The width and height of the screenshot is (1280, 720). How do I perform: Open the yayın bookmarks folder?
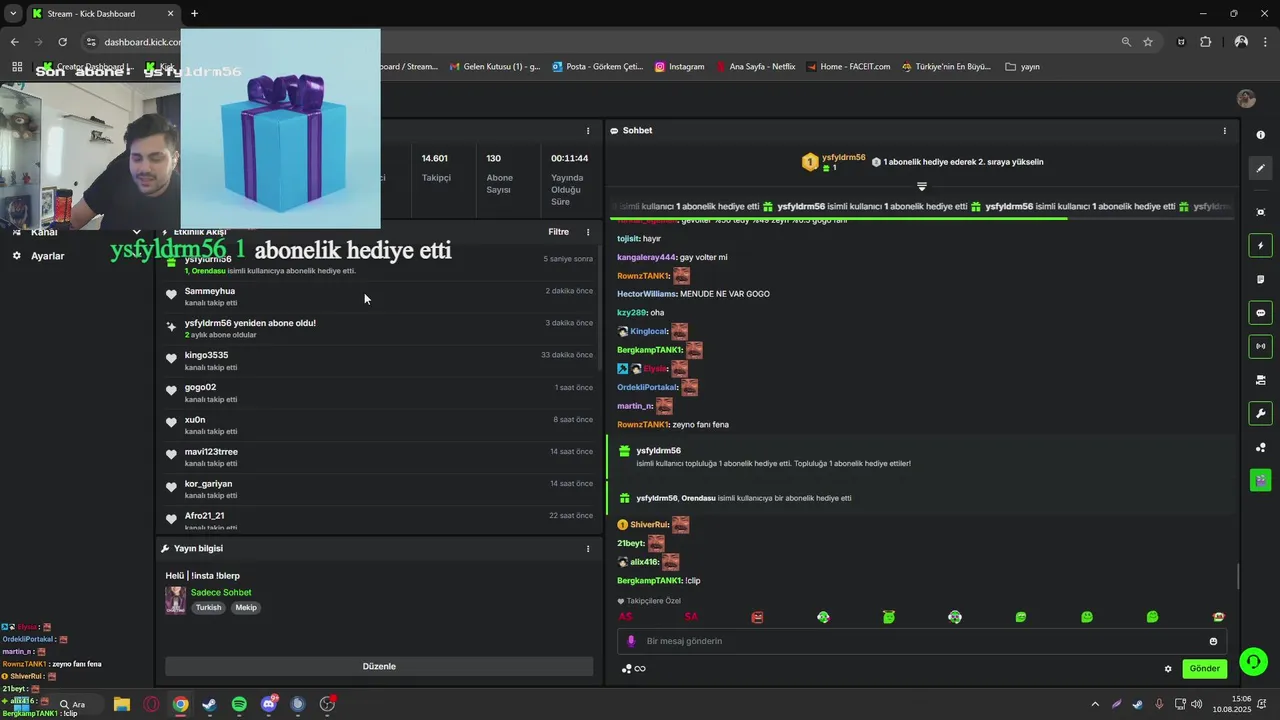[1022, 67]
